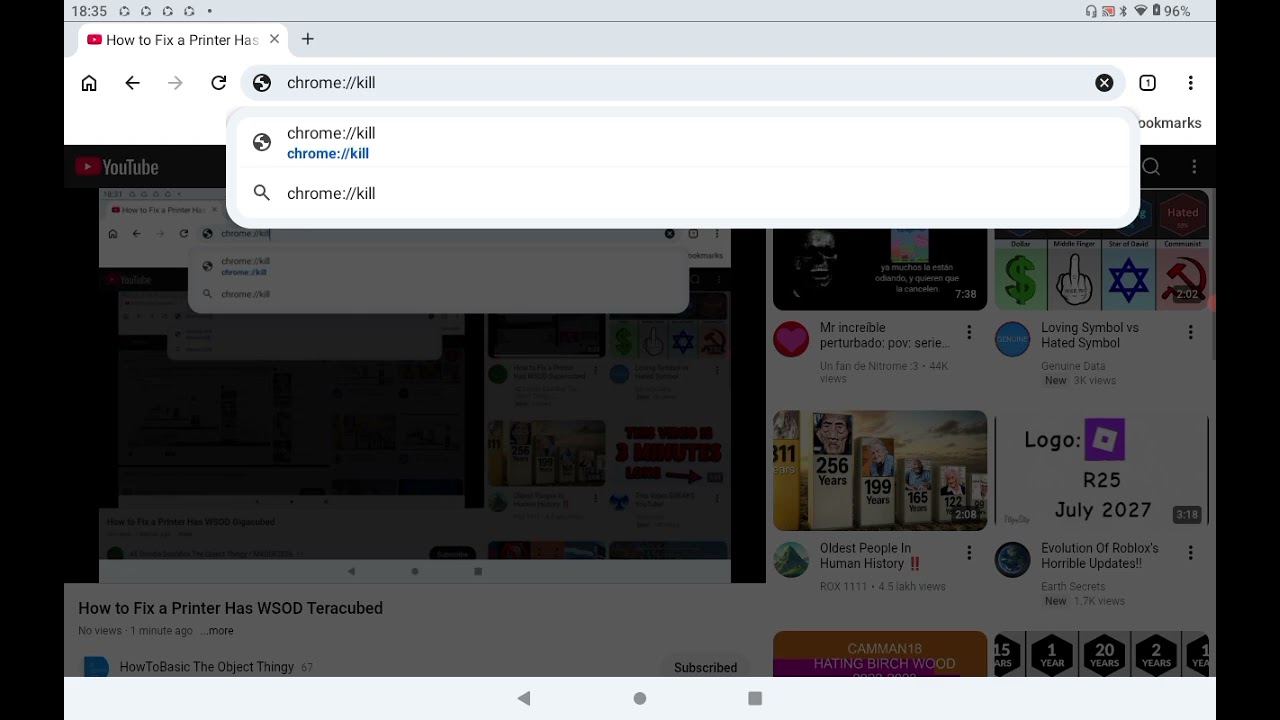Click the YouTube logo
Image resolution: width=1280 pixels, height=720 pixels.
pos(117,167)
